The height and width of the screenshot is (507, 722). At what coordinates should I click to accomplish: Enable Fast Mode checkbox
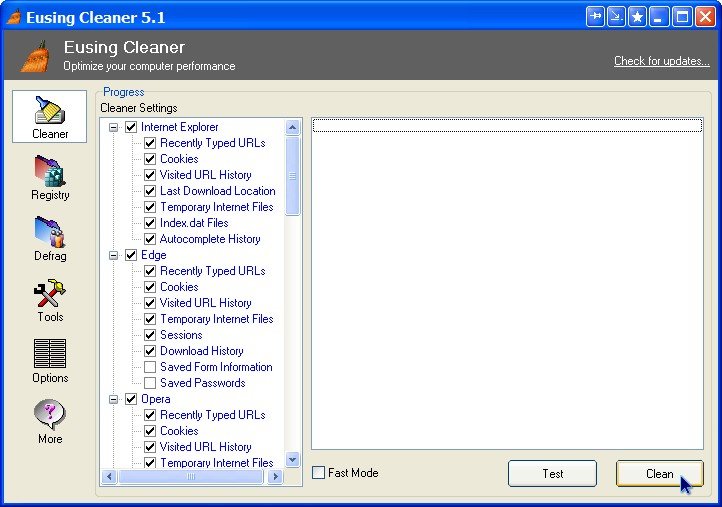click(x=319, y=473)
